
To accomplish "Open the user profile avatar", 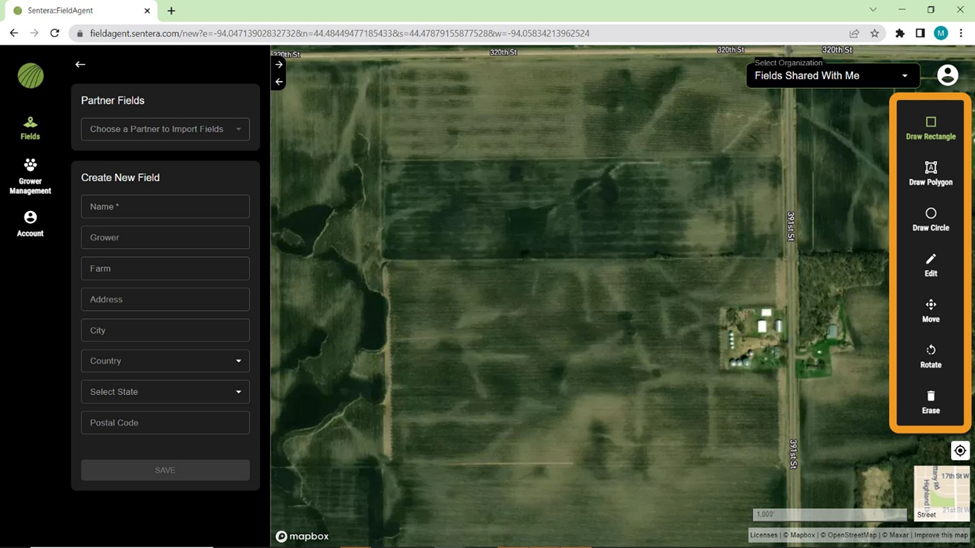I will click(947, 75).
